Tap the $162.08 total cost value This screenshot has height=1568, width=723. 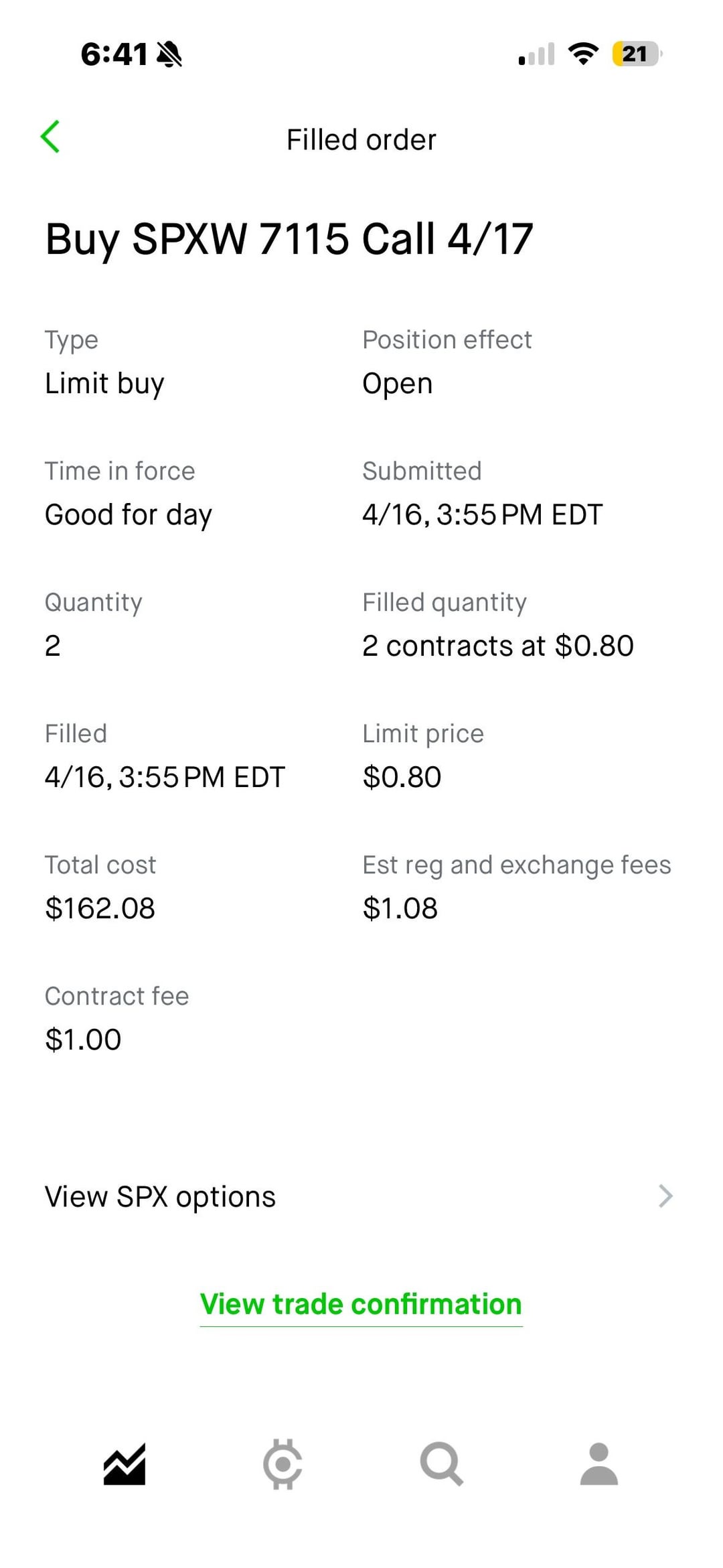tap(100, 908)
